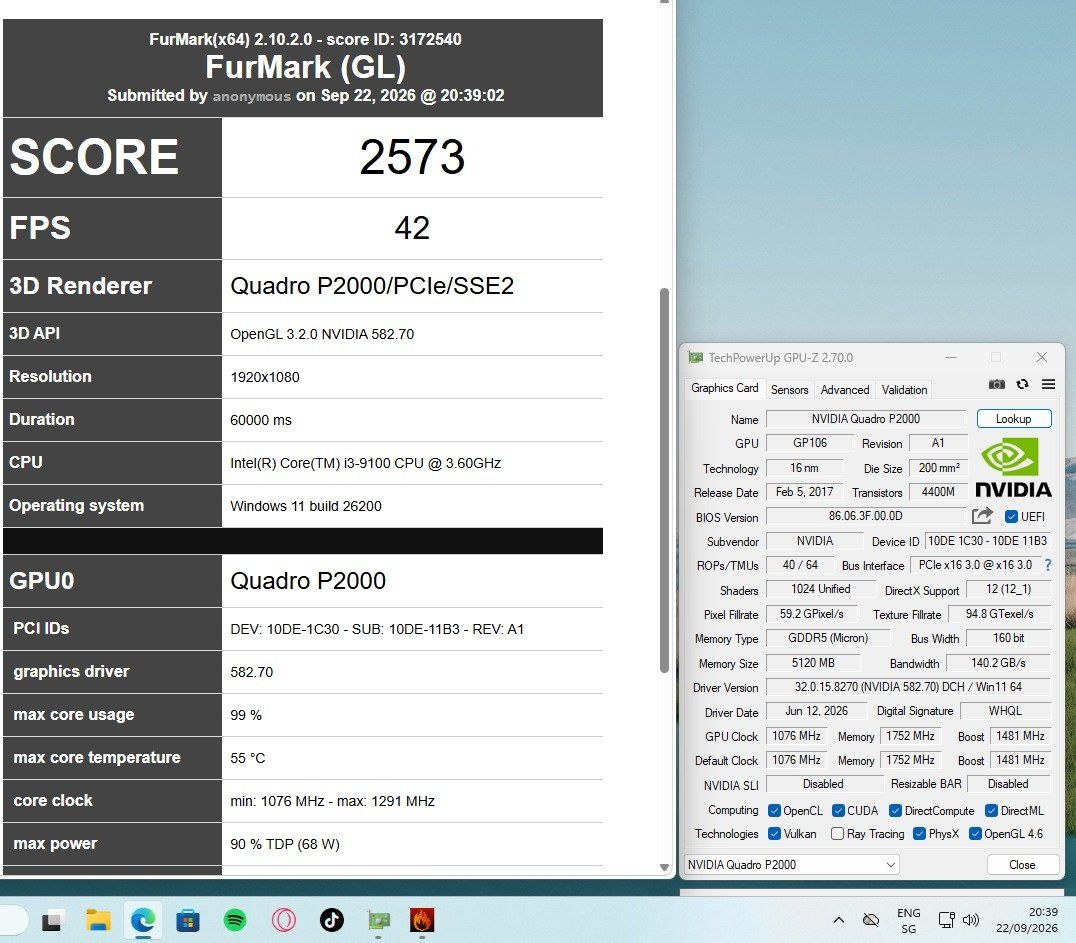Click the duration value 60000 ms
Image resolution: width=1076 pixels, height=943 pixels.
pyautogui.click(x=261, y=420)
